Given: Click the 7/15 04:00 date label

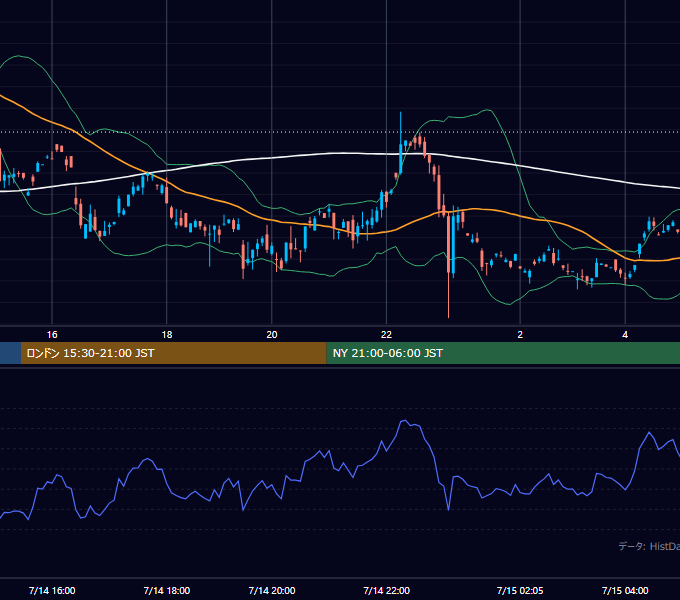Looking at the screenshot, I should (x=625, y=590).
